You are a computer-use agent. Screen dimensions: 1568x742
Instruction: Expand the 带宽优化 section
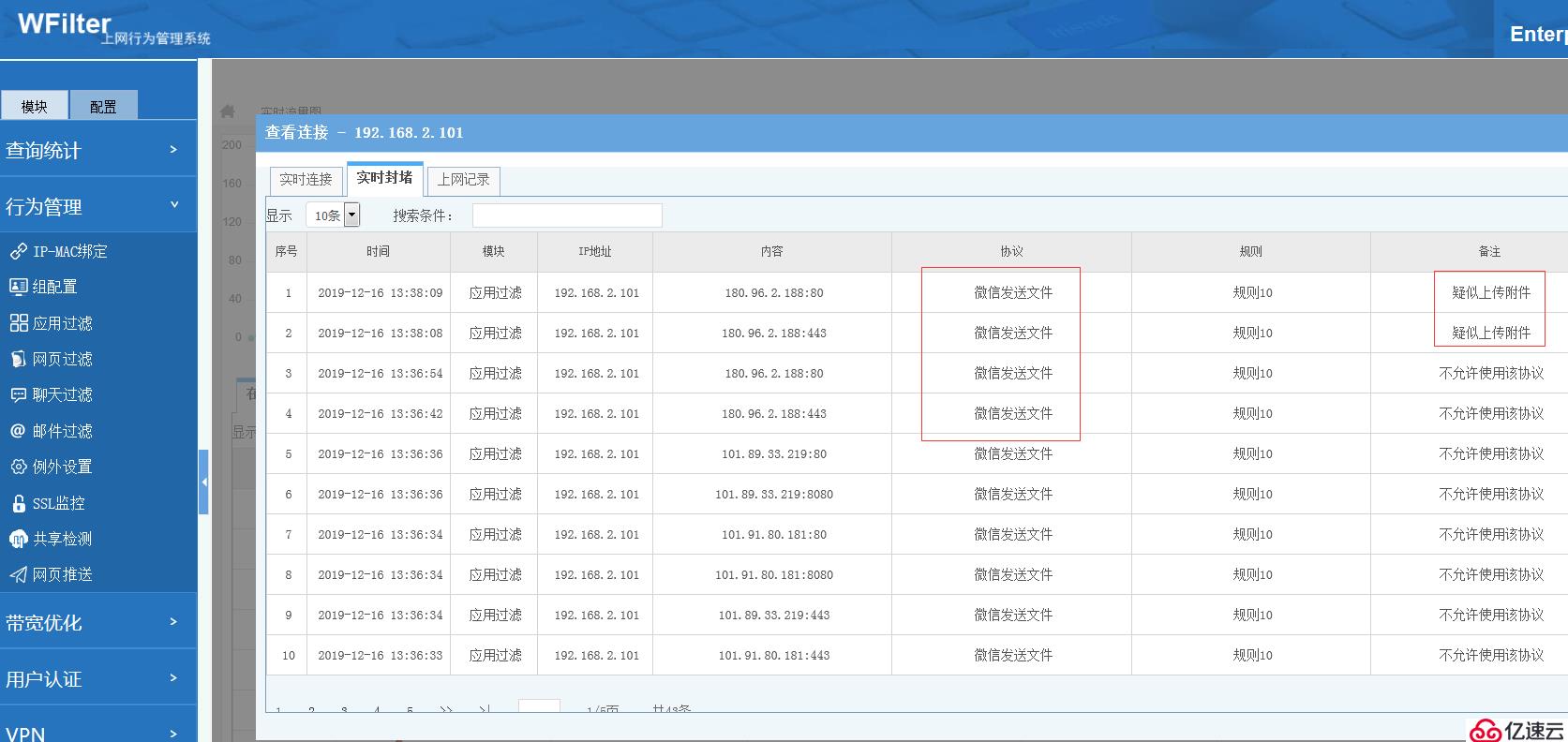pyautogui.click(x=98, y=622)
